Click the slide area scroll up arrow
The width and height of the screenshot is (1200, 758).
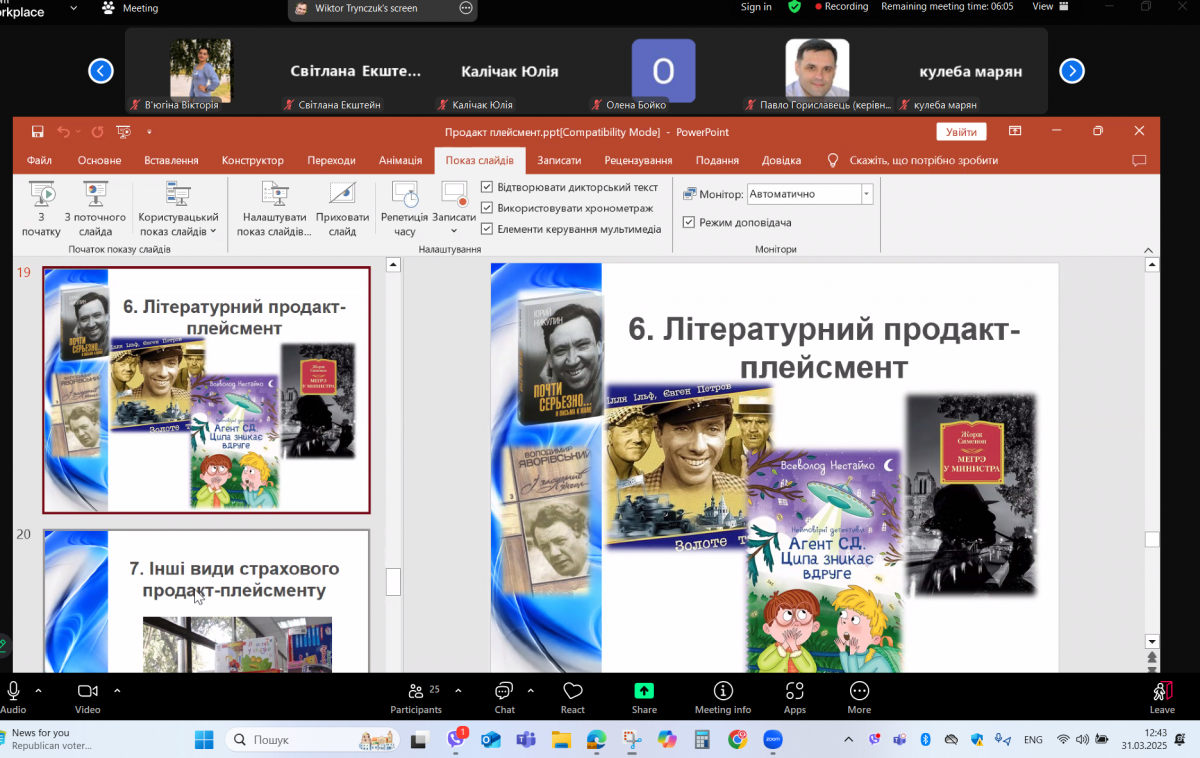(x=1152, y=265)
